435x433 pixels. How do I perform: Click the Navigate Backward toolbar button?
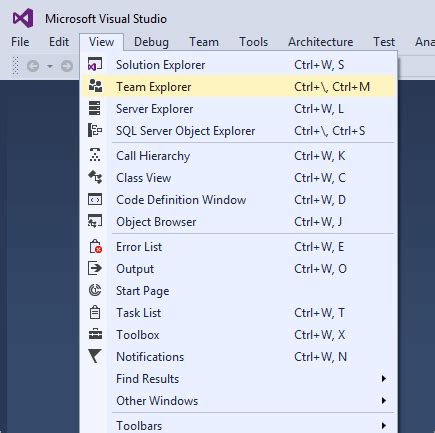(33, 66)
